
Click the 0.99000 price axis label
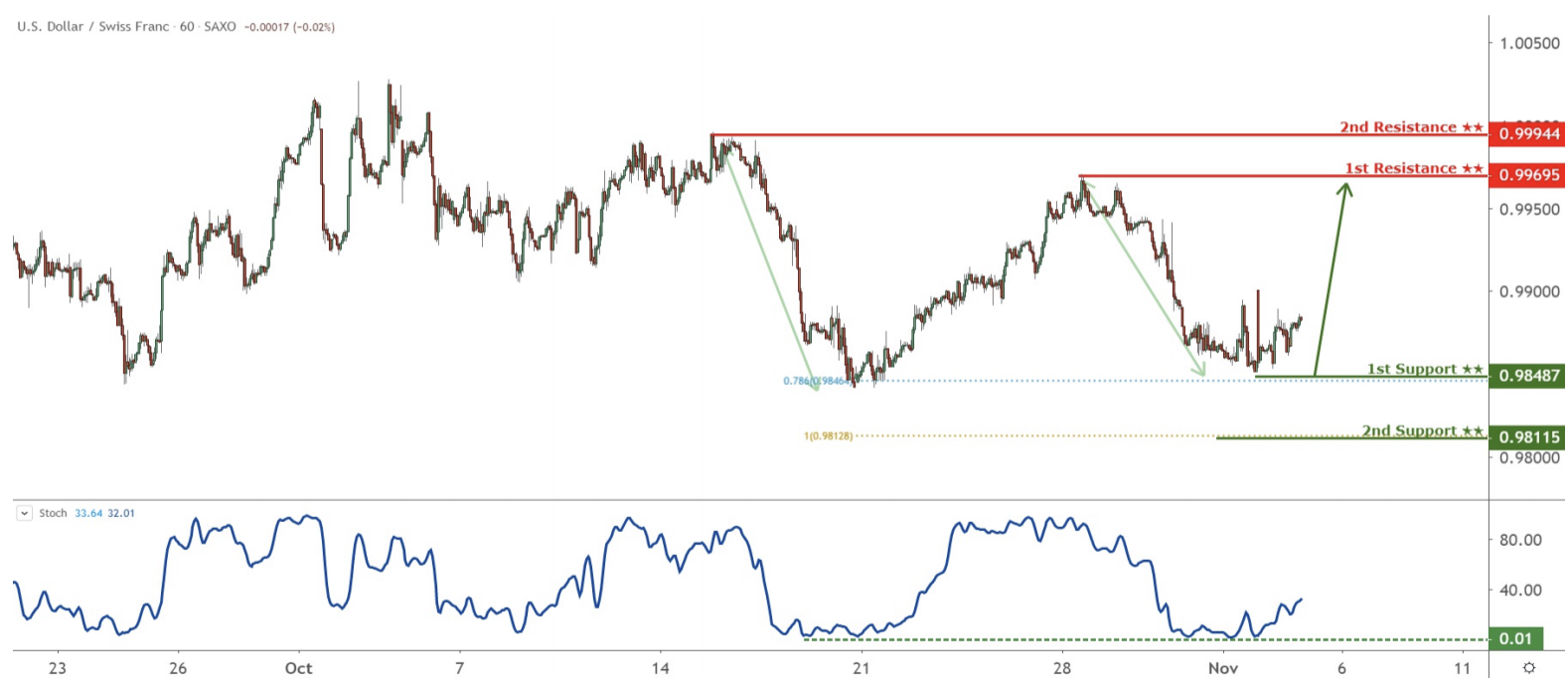(x=1529, y=292)
